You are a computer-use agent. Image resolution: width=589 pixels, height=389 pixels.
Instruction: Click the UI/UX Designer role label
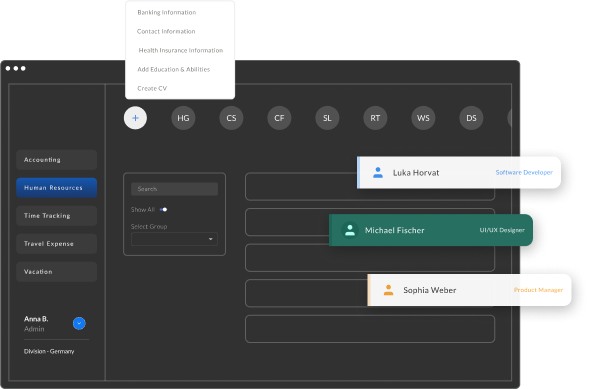(502, 230)
